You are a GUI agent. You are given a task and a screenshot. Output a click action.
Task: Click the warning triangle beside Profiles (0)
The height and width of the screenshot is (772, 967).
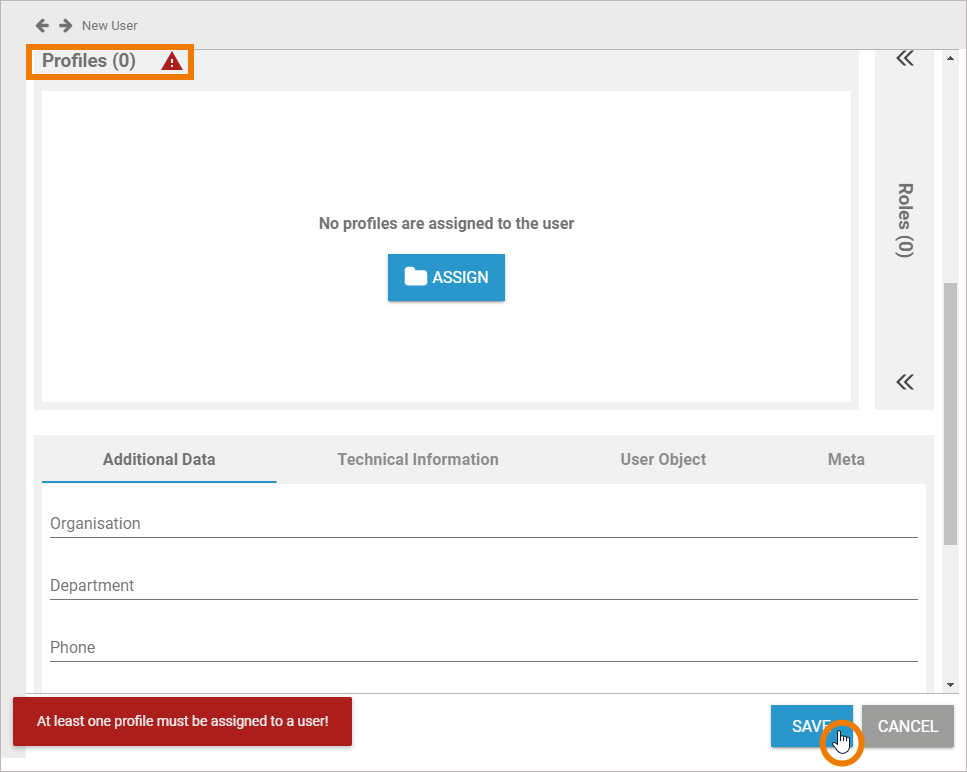170,61
